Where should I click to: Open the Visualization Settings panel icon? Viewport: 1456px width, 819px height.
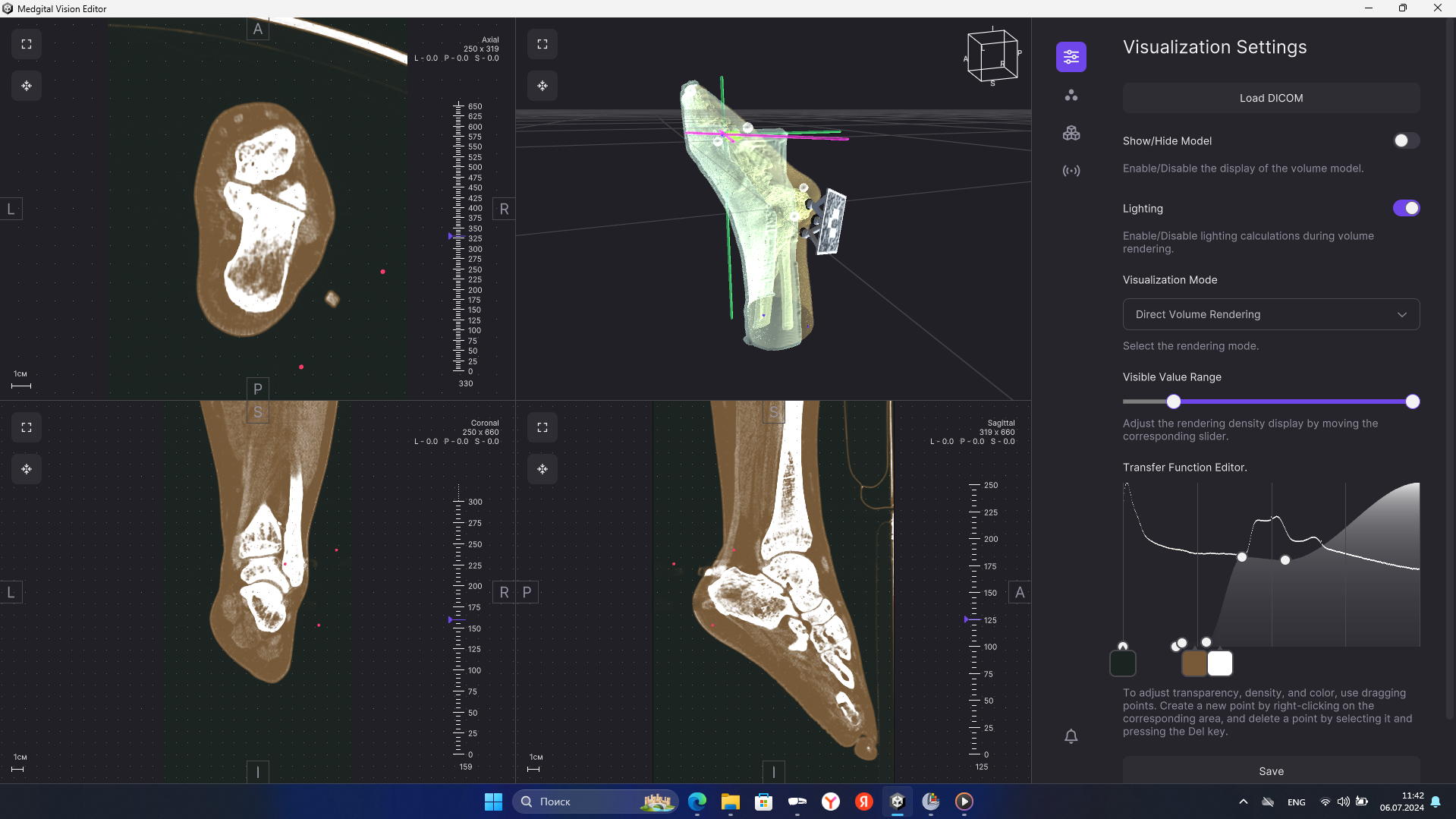[1071, 56]
